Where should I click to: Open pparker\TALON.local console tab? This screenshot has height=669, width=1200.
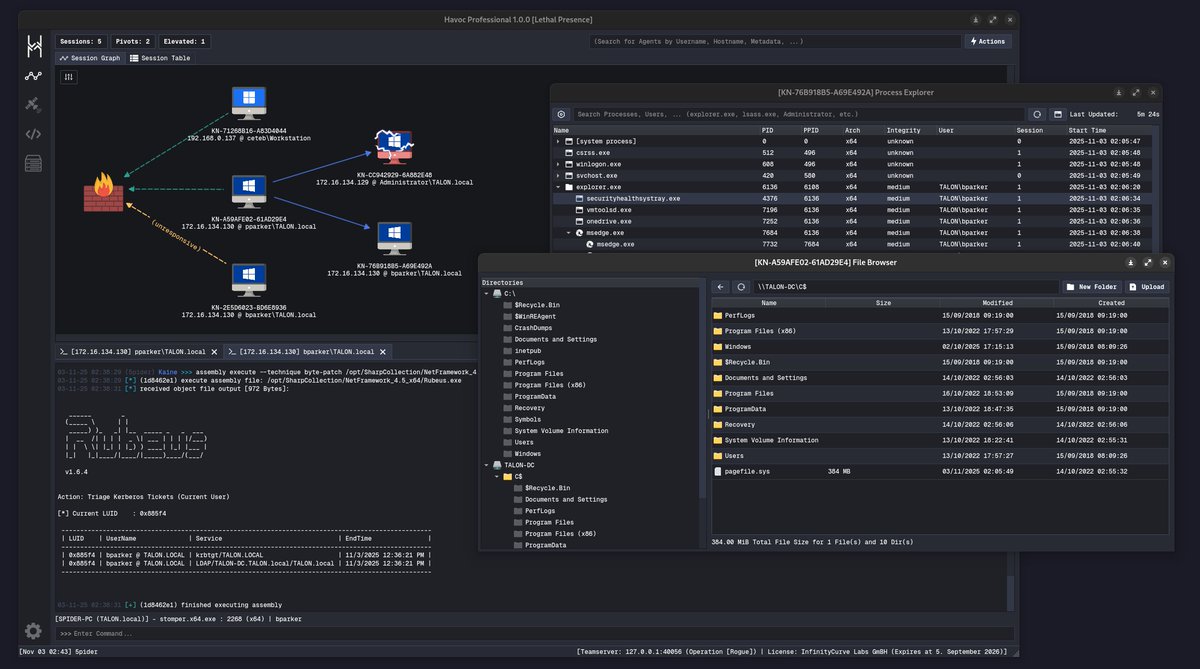click(x=138, y=352)
